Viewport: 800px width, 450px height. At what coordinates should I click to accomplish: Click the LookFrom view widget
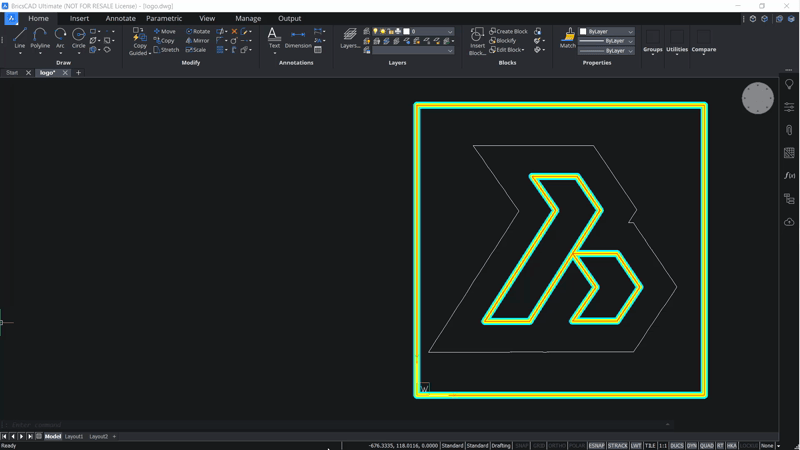click(x=758, y=98)
